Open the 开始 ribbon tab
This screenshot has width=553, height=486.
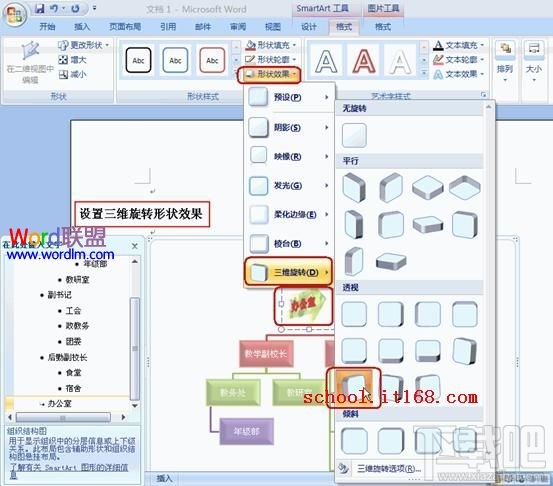47,27
